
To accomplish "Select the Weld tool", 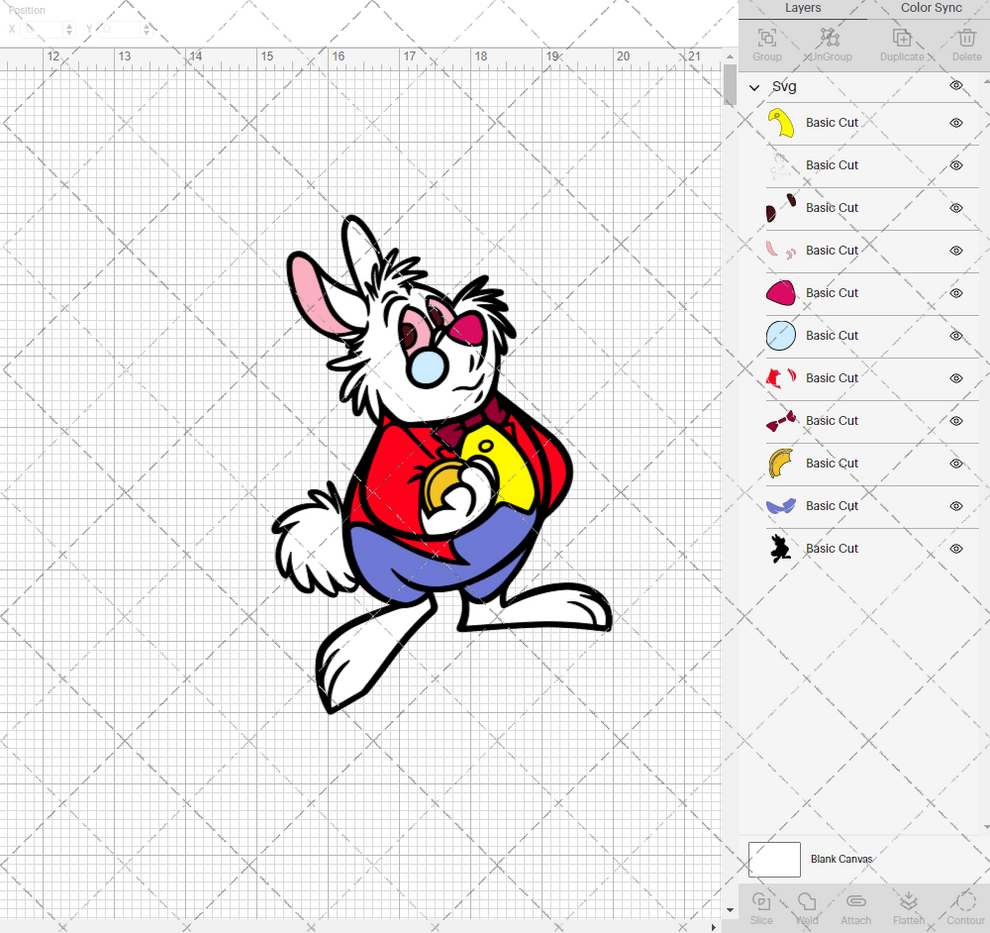I will click(806, 907).
